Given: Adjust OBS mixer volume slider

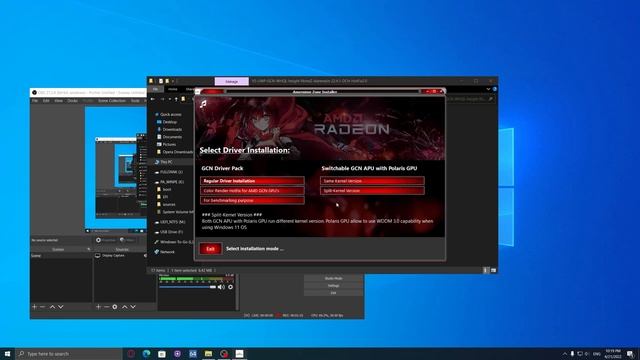Looking at the screenshot, I should coord(187,287).
